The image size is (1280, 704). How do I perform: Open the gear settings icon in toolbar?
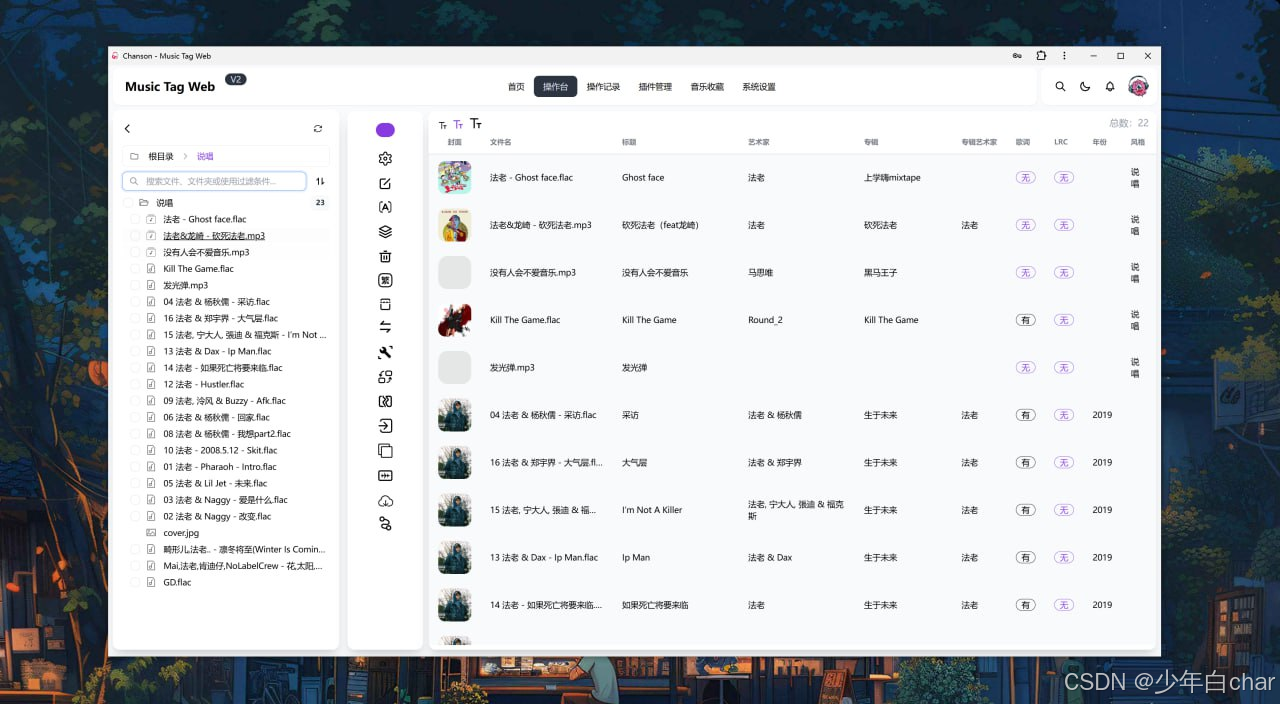coord(385,159)
